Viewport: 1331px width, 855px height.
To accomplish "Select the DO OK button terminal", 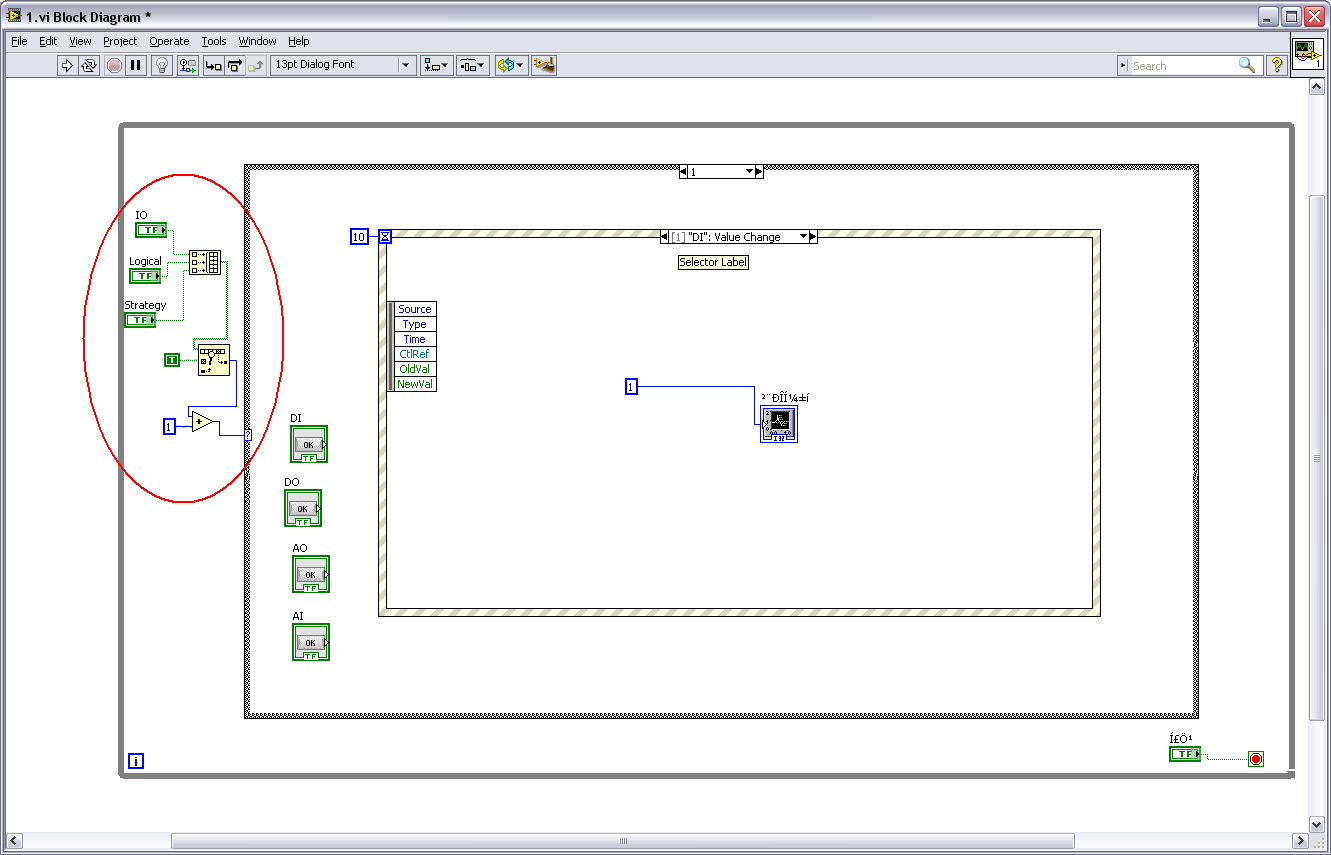I will (303, 508).
